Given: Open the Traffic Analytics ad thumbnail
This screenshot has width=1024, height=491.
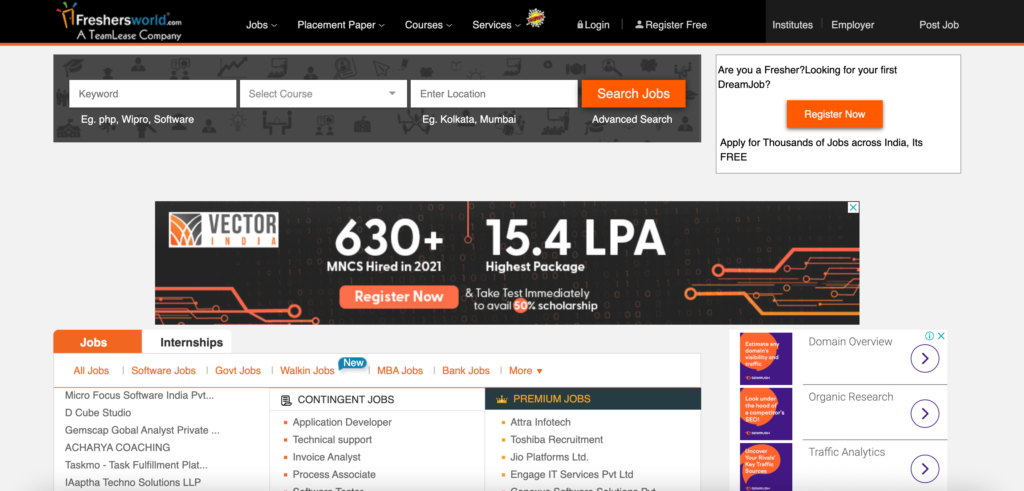Looking at the screenshot, I should [x=766, y=467].
